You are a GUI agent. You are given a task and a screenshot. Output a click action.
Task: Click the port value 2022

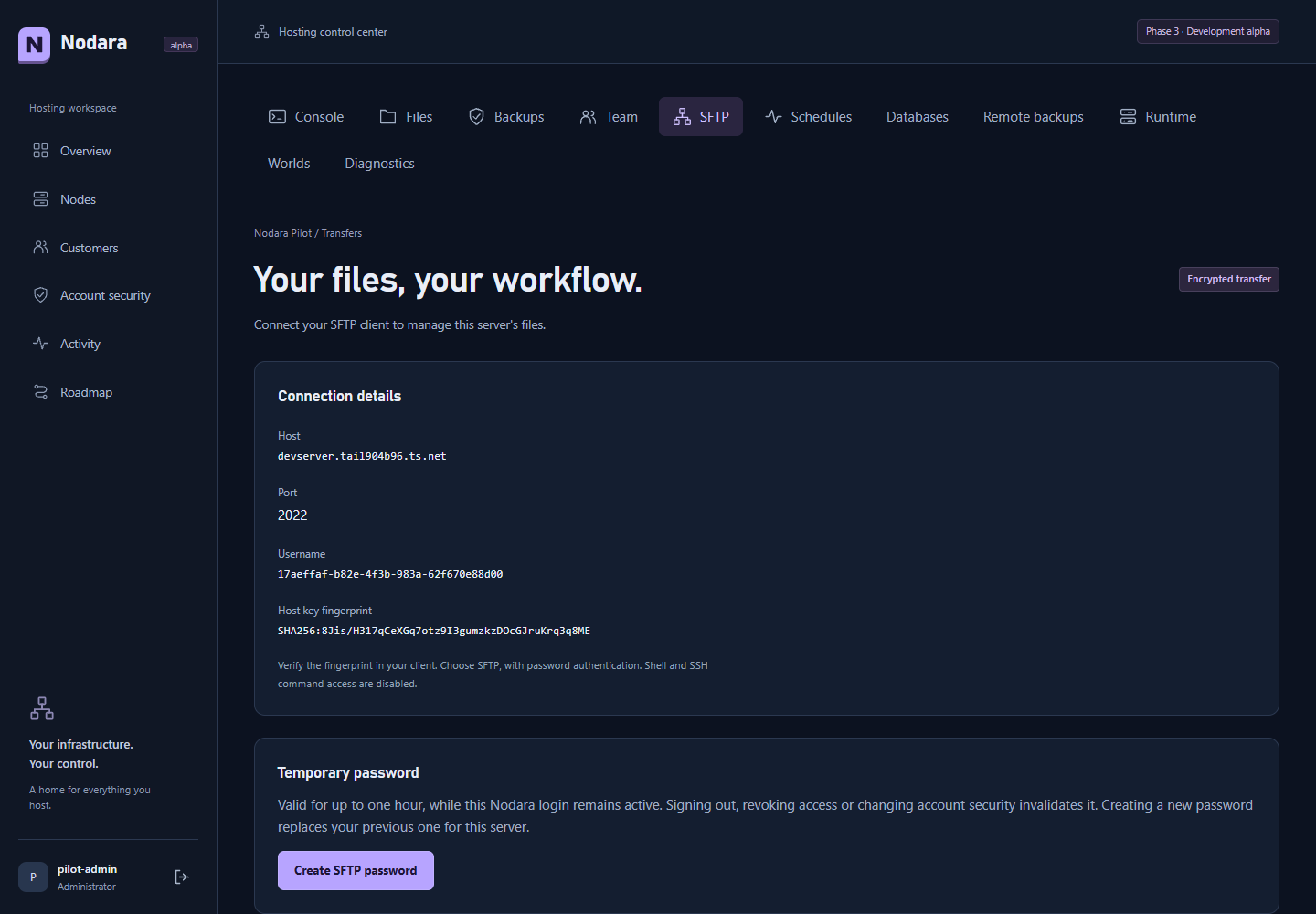point(292,515)
